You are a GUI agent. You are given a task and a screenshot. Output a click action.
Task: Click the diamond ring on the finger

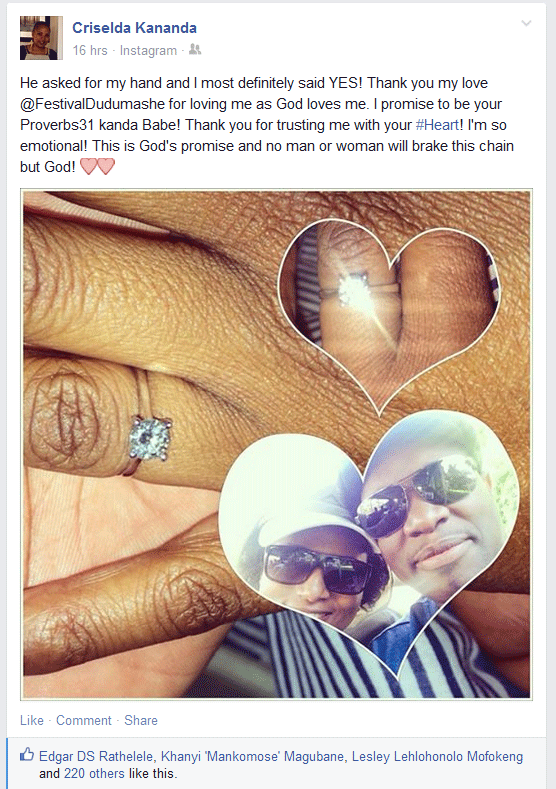pyautogui.click(x=151, y=437)
